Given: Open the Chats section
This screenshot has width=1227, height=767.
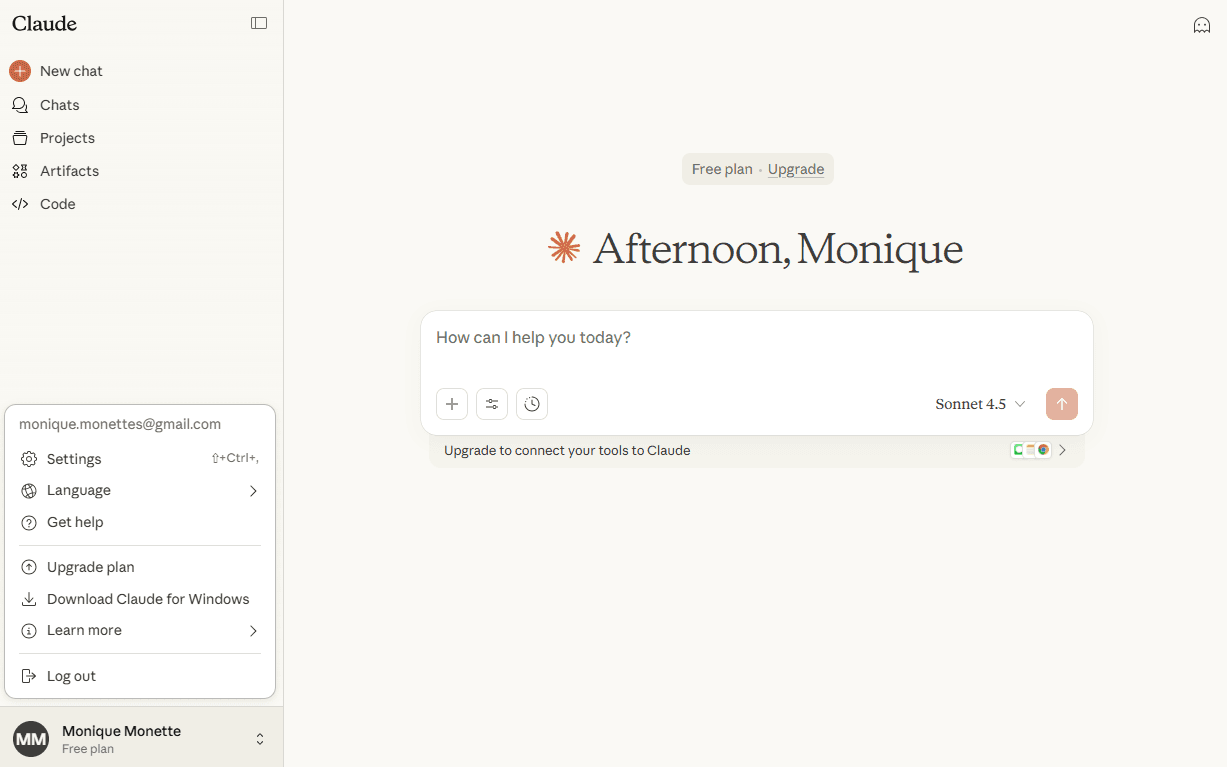Looking at the screenshot, I should pos(59,105).
